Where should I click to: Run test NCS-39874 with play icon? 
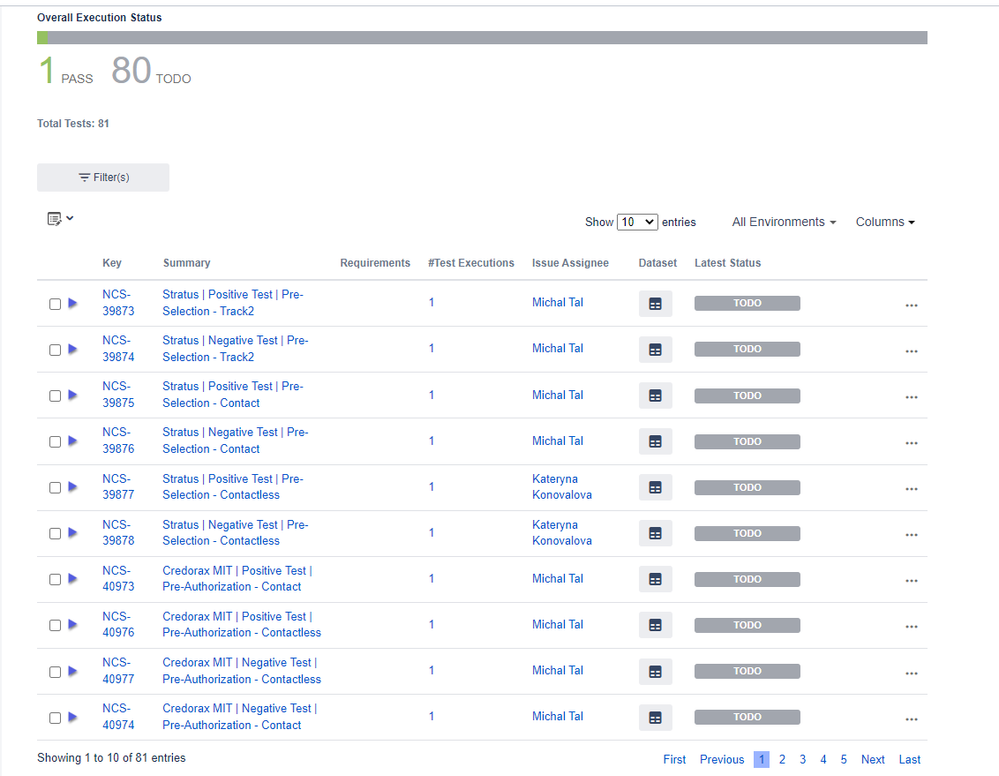pos(73,349)
